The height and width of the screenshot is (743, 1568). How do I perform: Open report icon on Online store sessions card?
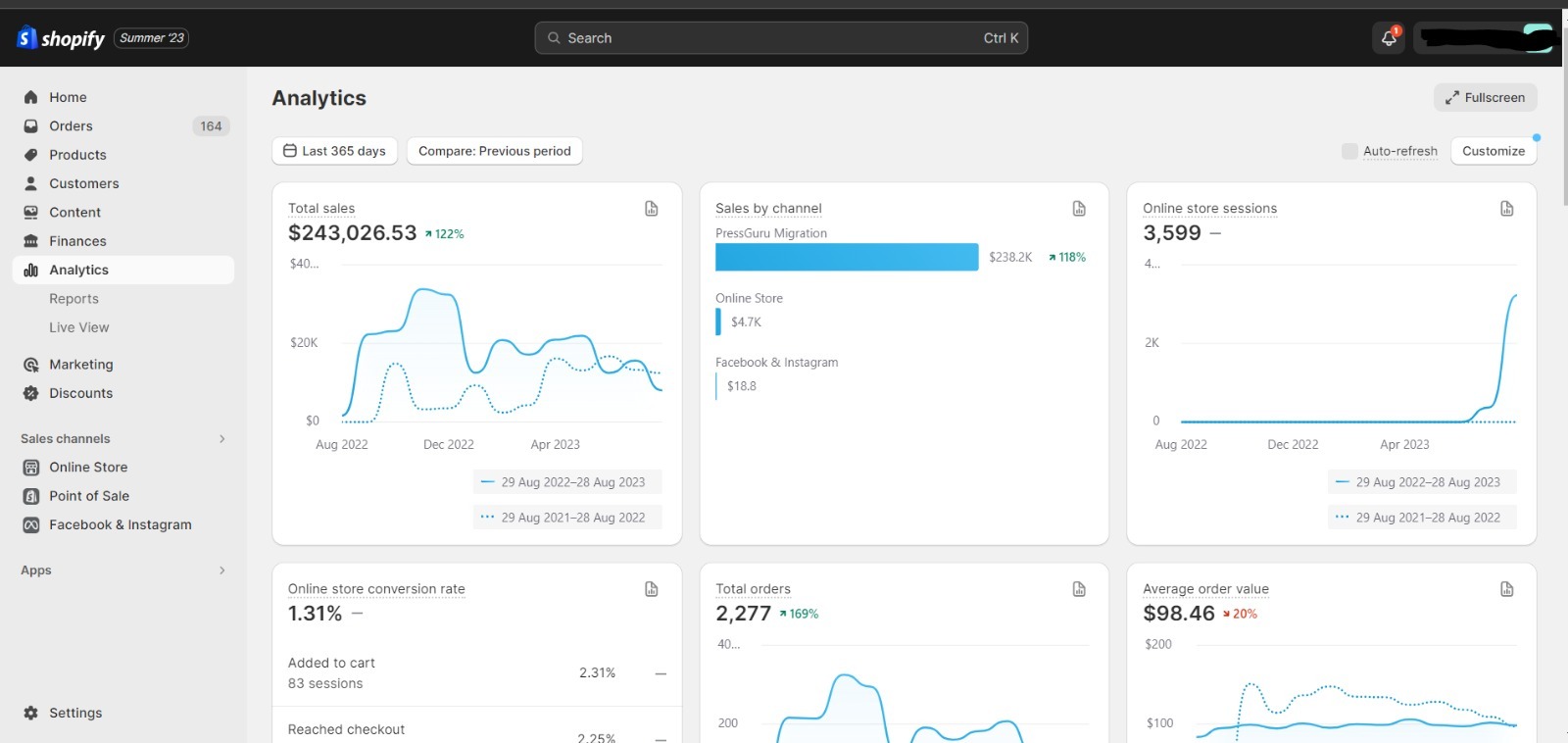point(1507,209)
